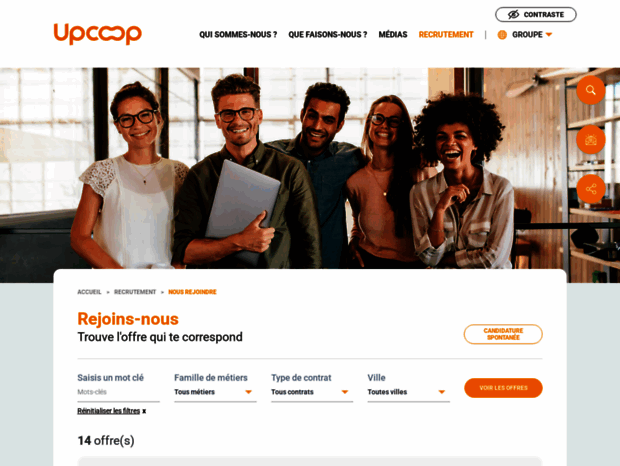Select the Recrutement menu item

[446, 35]
